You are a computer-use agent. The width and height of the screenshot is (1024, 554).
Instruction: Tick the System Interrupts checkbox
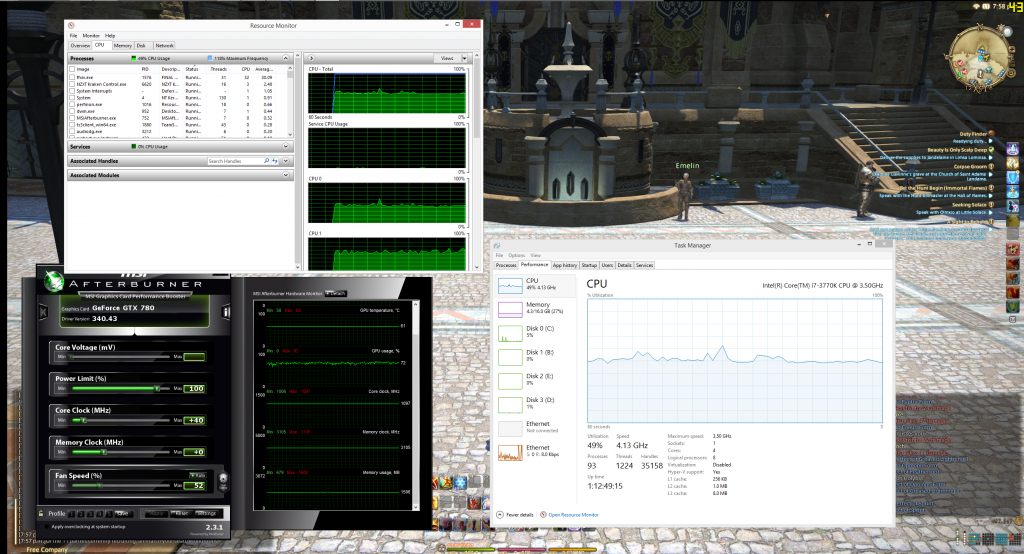click(x=72, y=91)
